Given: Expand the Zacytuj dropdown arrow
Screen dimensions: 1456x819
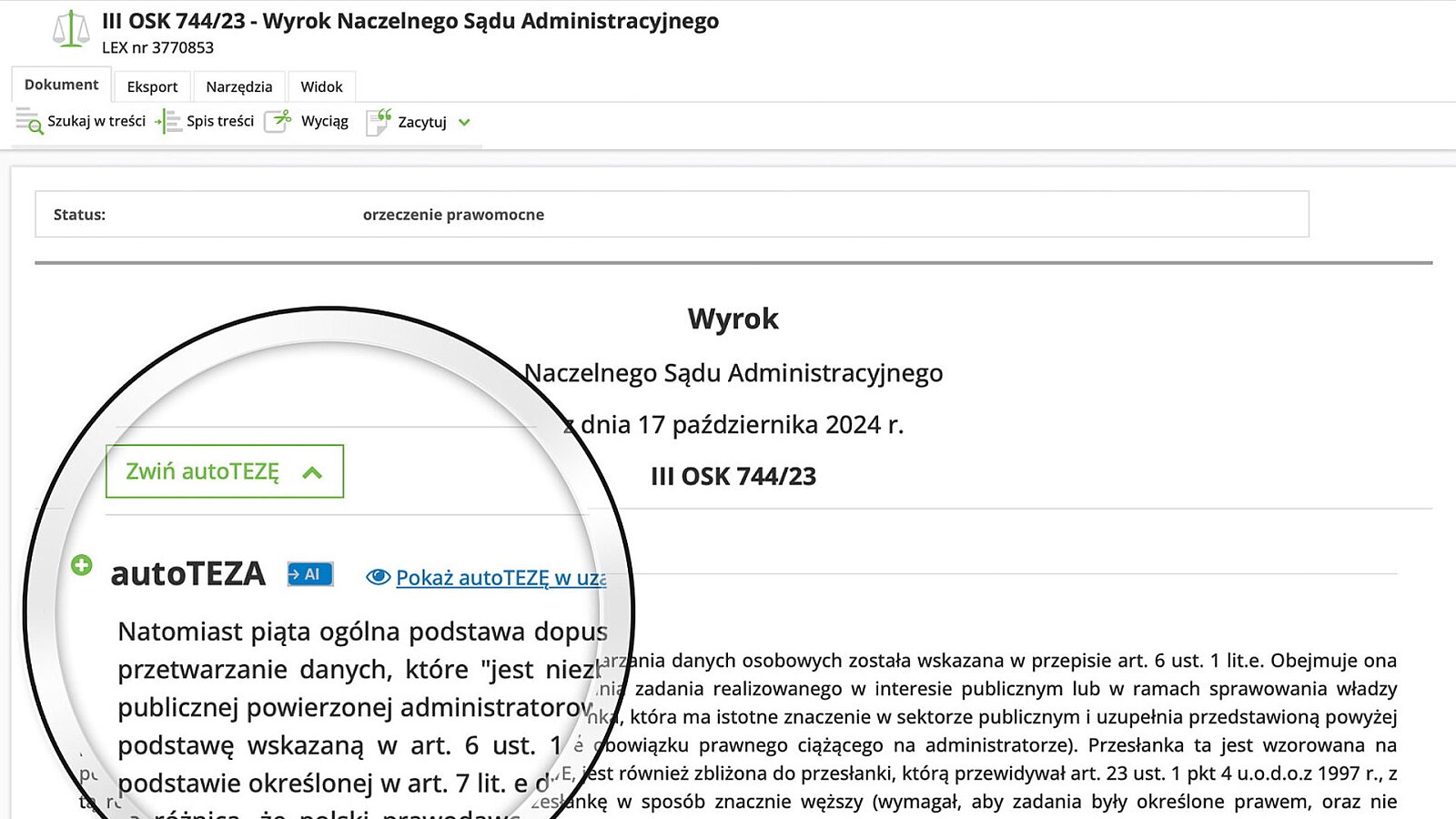Looking at the screenshot, I should (x=464, y=122).
